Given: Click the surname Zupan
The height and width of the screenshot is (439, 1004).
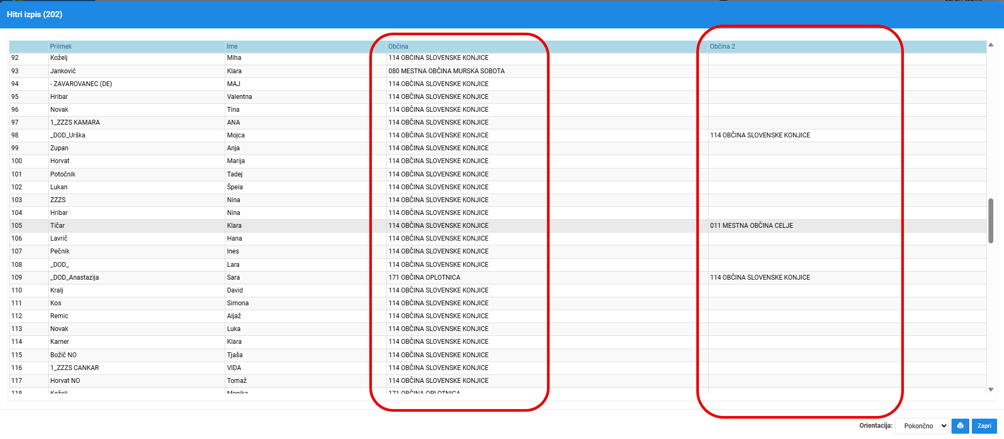Looking at the screenshot, I should 58,148.
